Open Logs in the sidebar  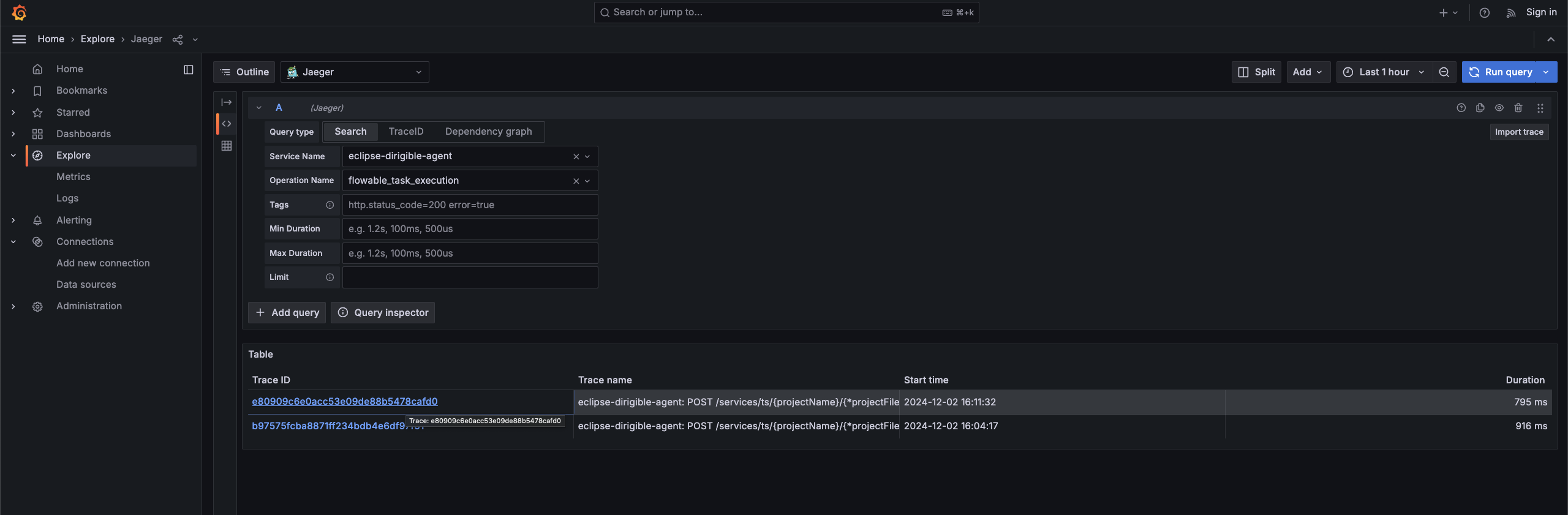(x=67, y=198)
